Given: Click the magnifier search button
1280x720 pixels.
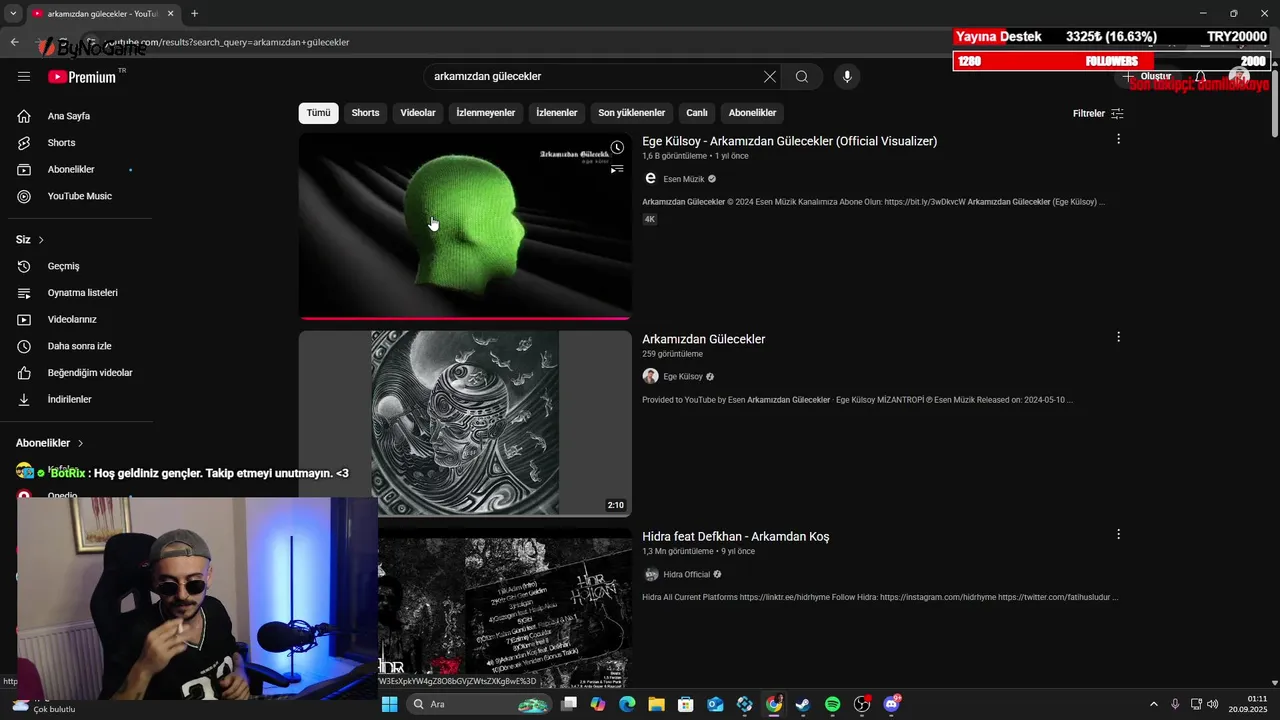Looking at the screenshot, I should click(802, 77).
